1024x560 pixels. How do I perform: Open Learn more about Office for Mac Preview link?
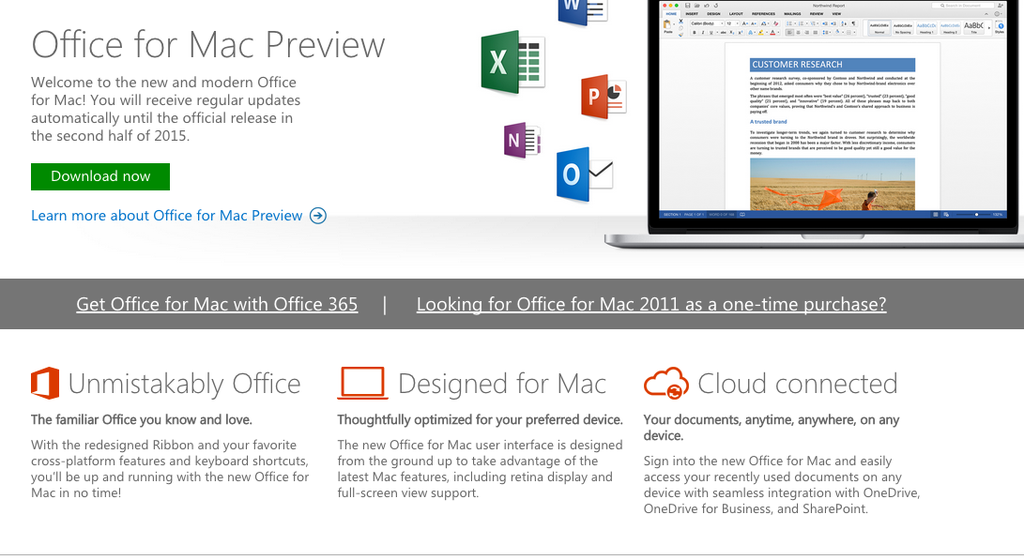coord(167,215)
